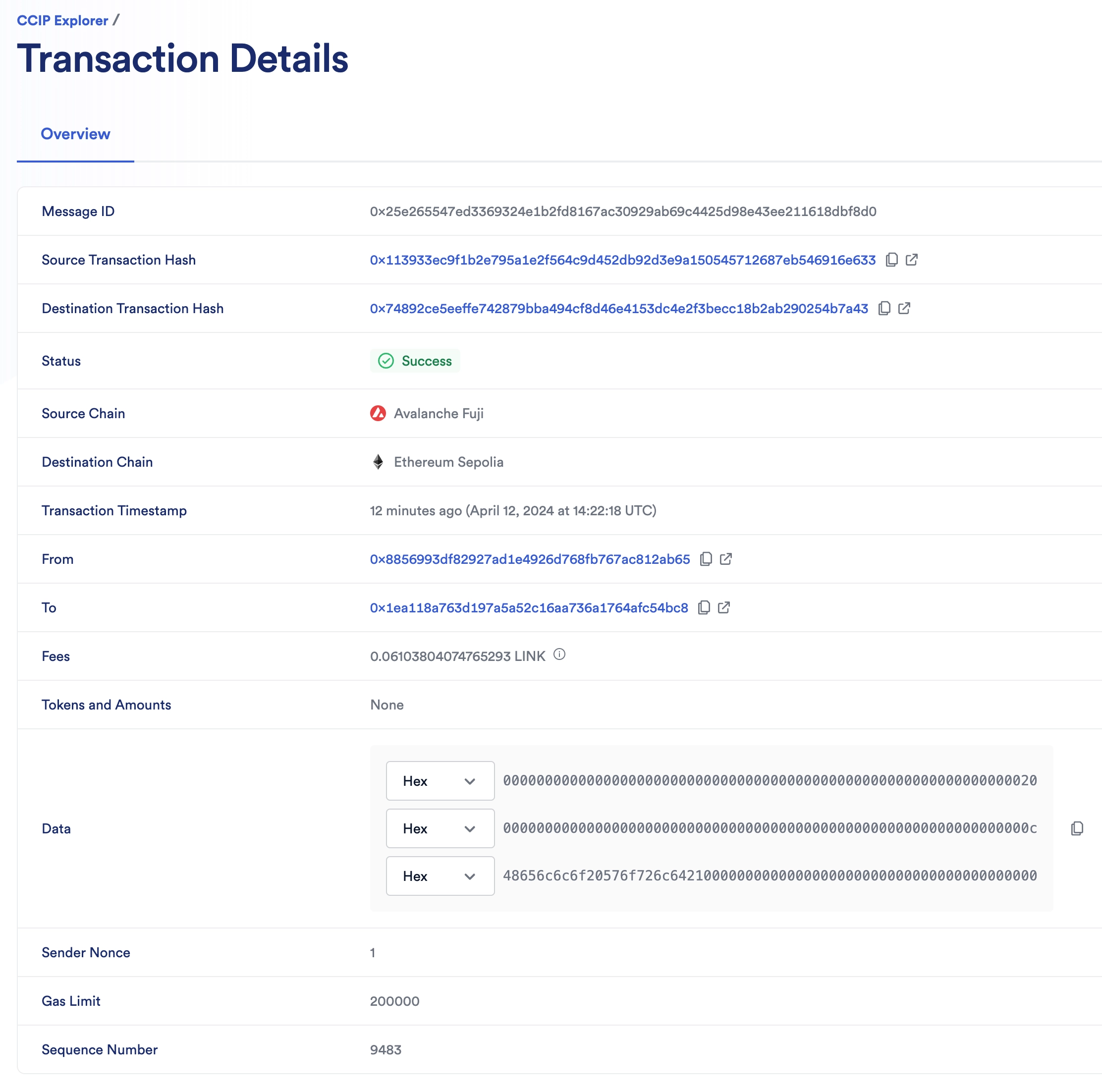Click the To address hyperlink

coord(529,607)
